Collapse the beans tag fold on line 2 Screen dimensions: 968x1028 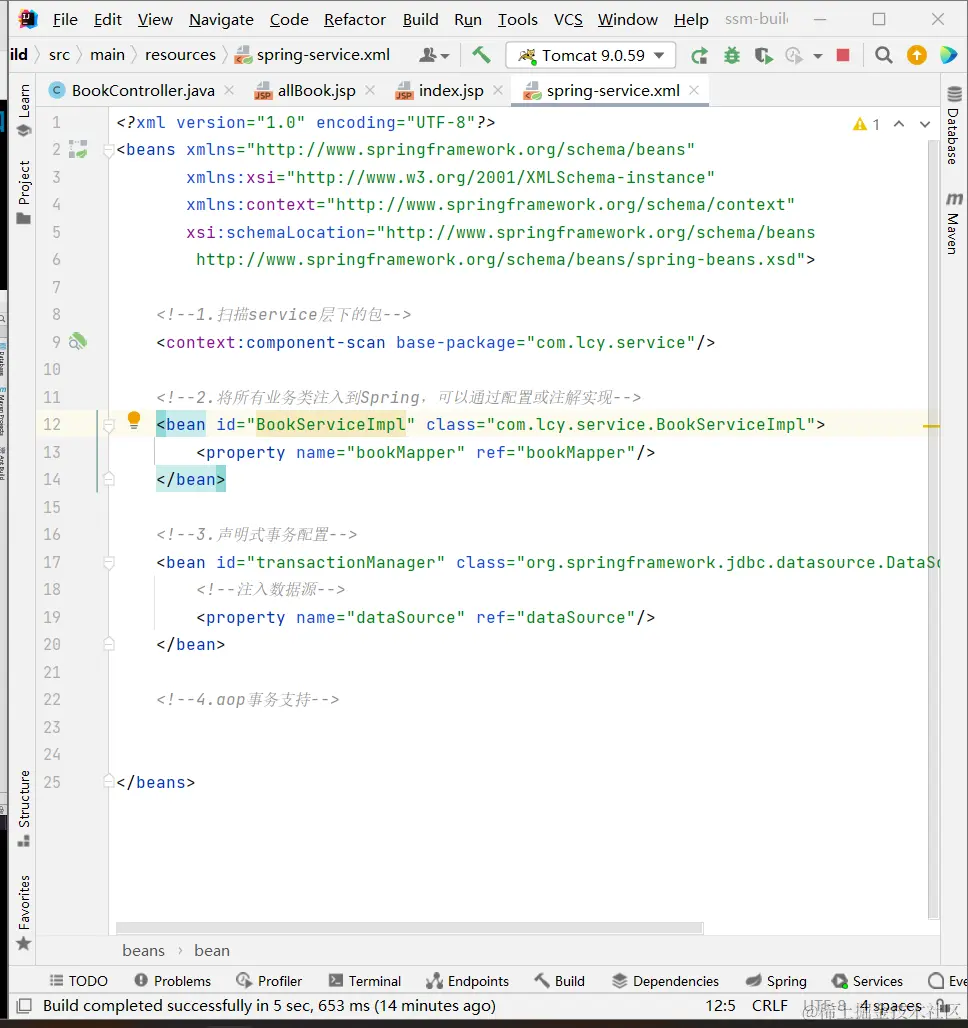point(109,151)
